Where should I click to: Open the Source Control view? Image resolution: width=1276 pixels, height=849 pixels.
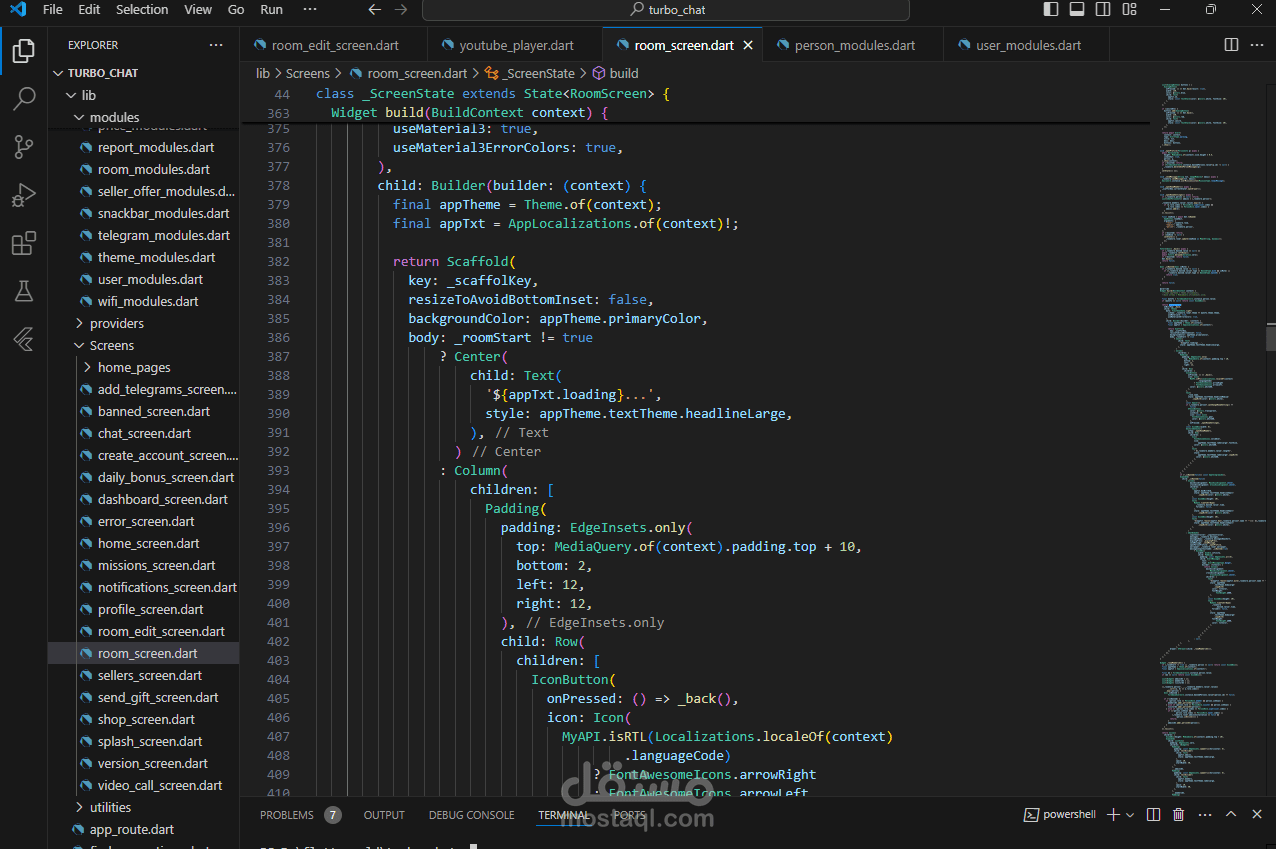click(24, 147)
